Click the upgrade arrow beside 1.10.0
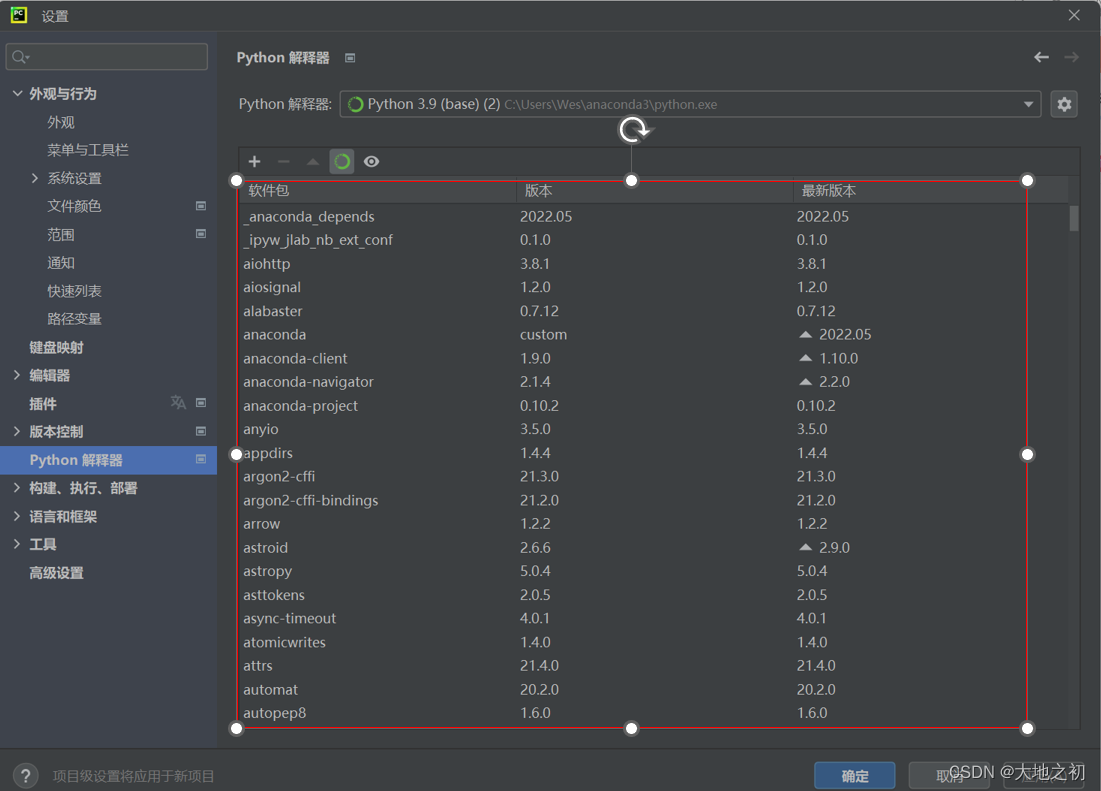Viewport: 1101px width, 791px height. 805,358
